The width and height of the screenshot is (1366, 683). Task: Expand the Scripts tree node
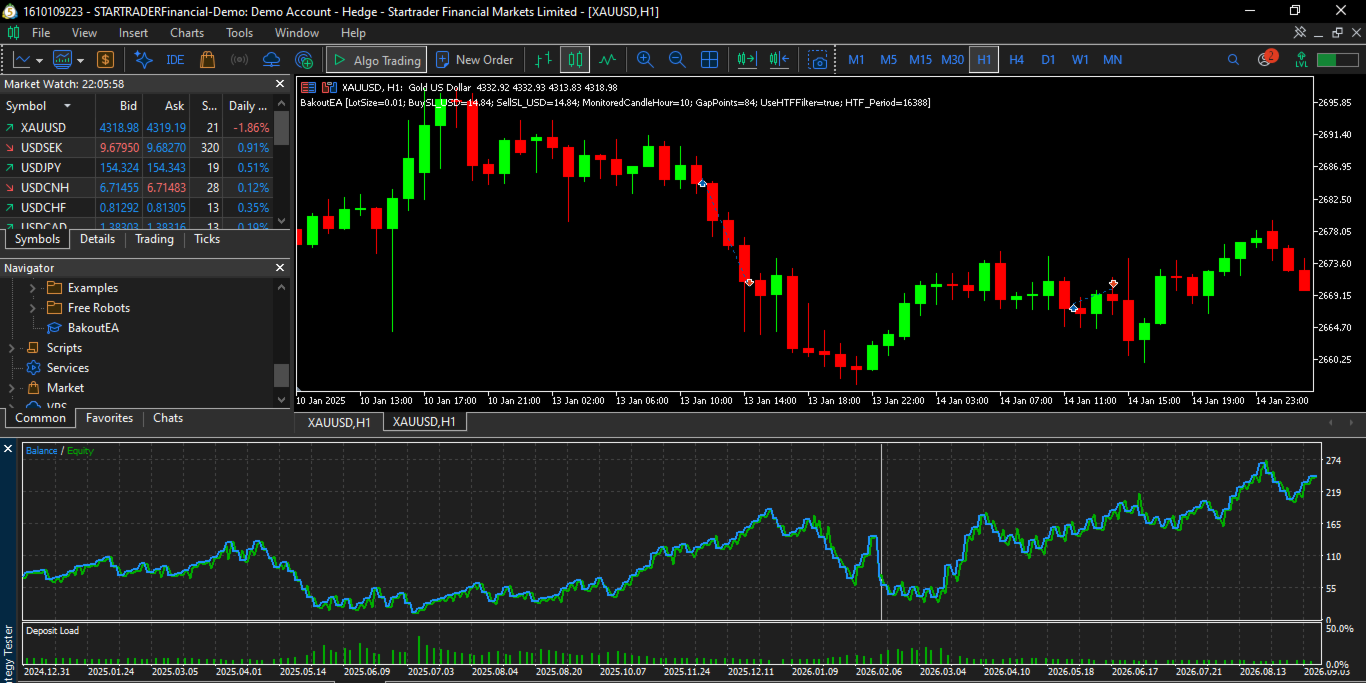[12, 348]
